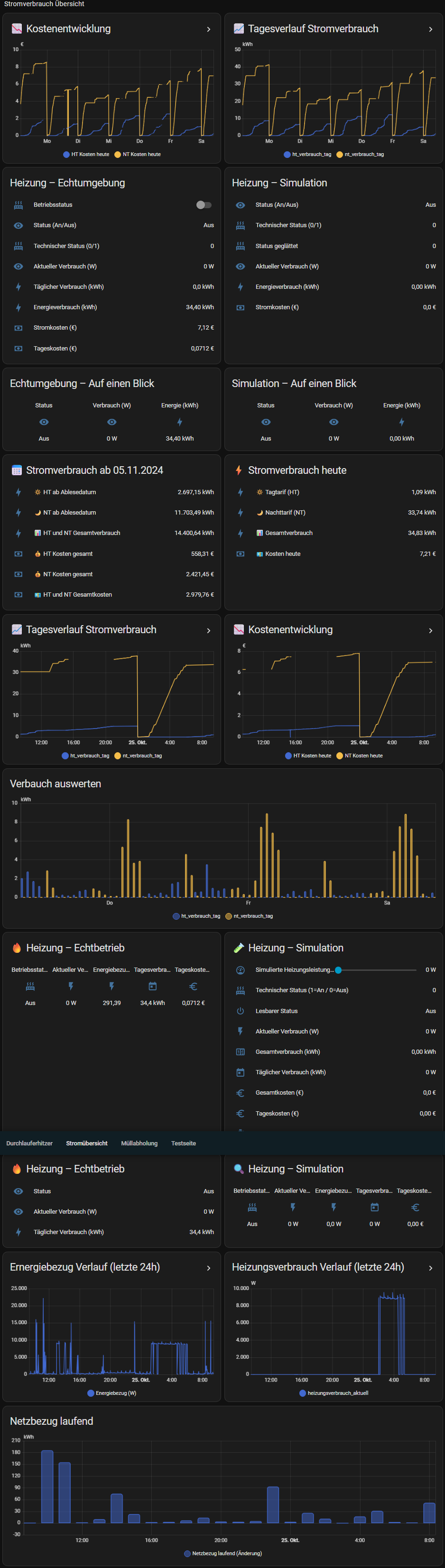445x1568 pixels.
Task: Click the counter icon next to Gesamtverbrauch (kWh)
Action: click(x=241, y=1051)
